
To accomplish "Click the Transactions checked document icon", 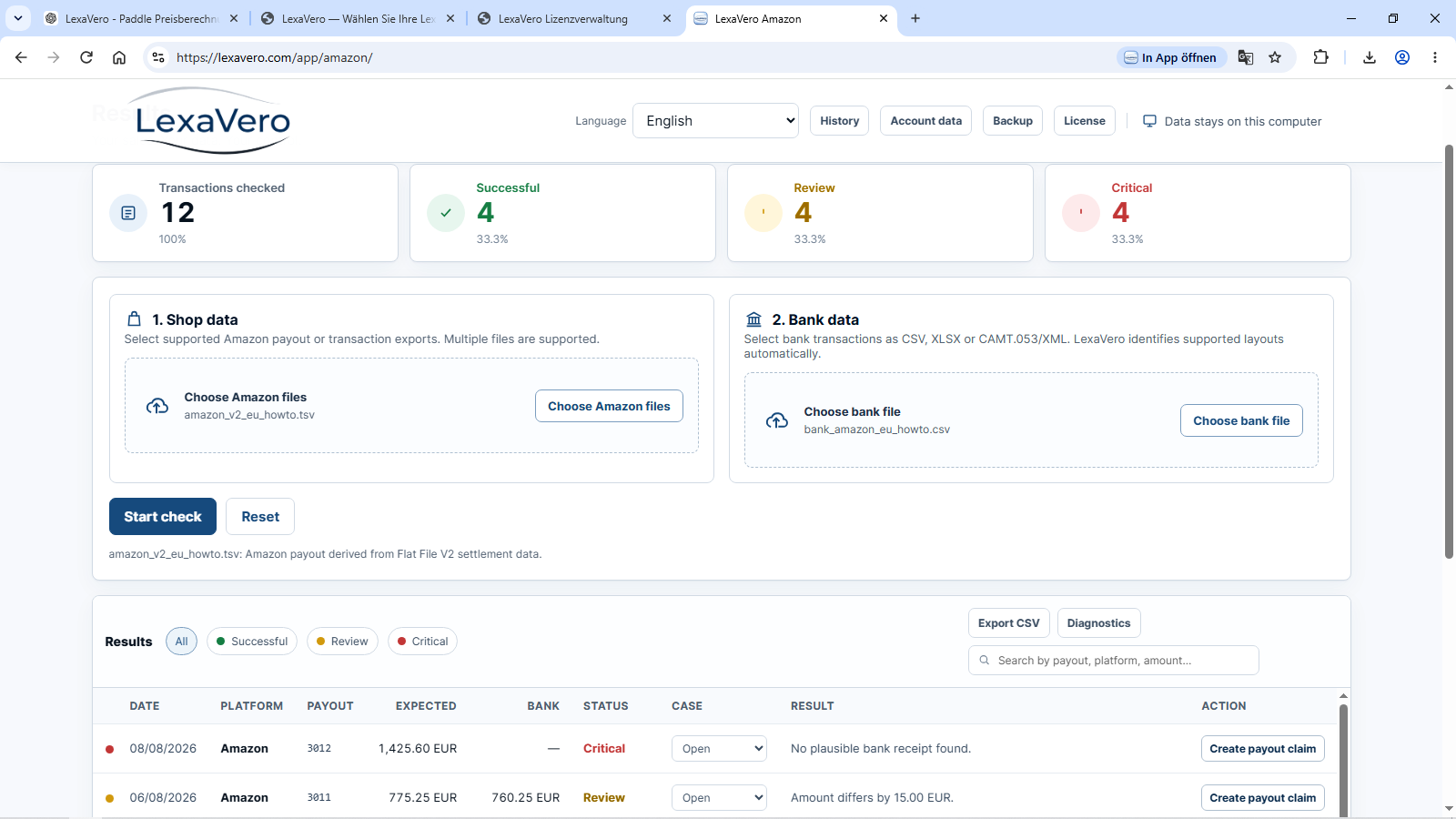I will click(x=128, y=213).
